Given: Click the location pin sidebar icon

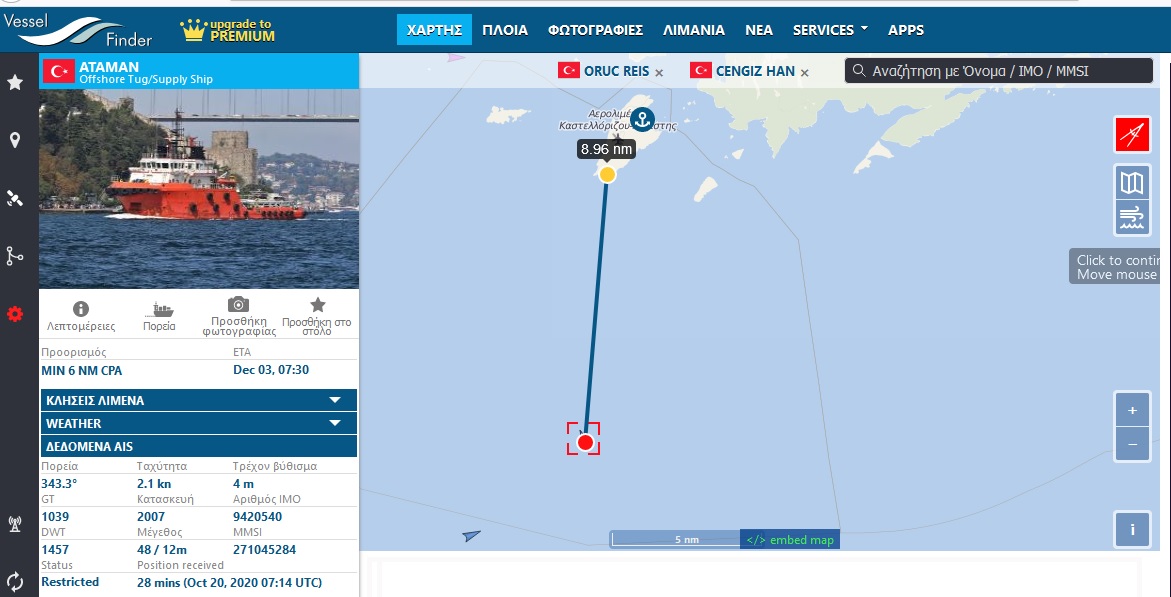Looking at the screenshot, I should click(15, 140).
